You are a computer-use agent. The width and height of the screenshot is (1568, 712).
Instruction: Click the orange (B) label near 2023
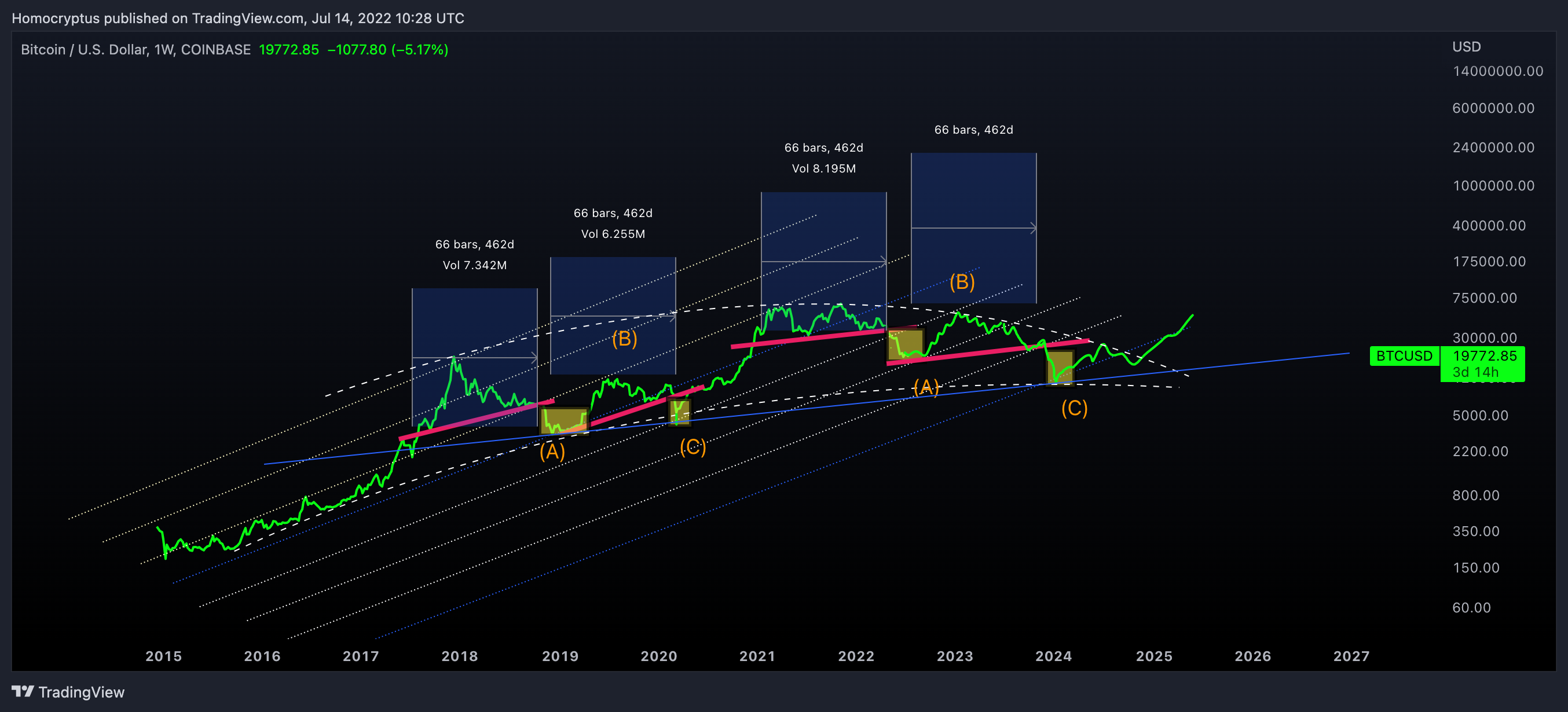coord(962,282)
